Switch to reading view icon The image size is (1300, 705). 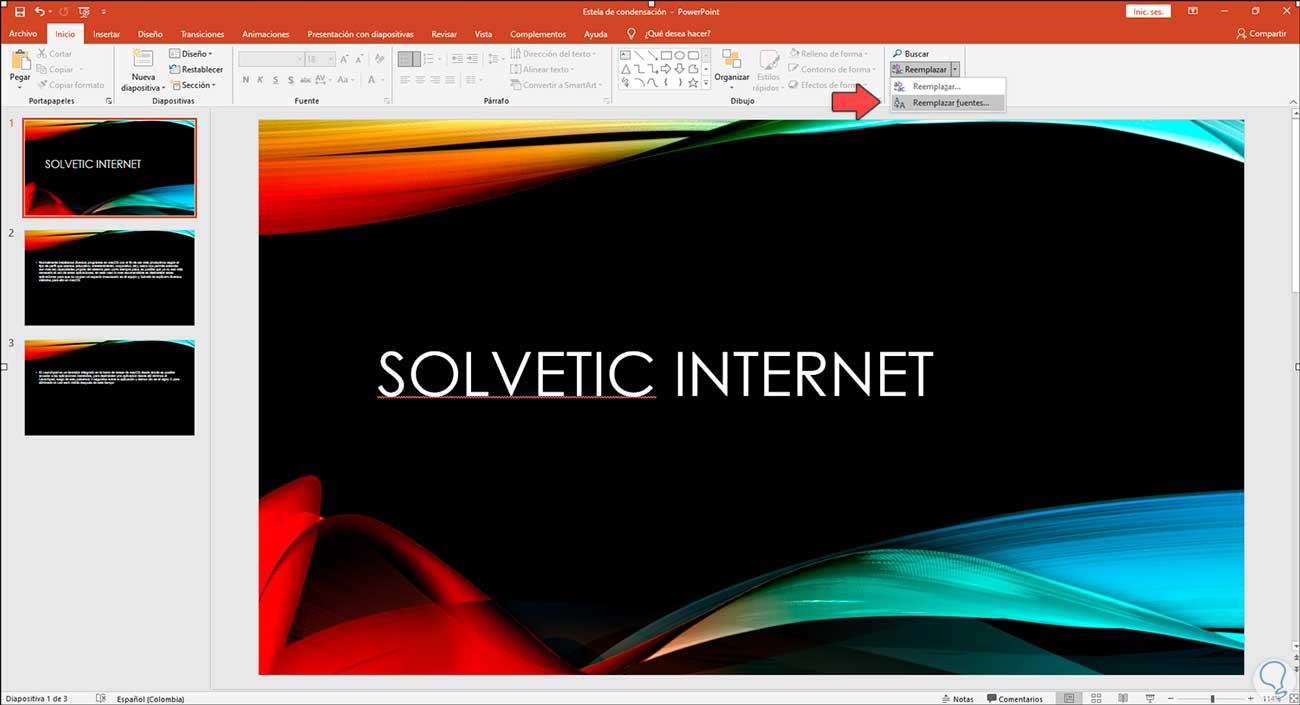[1122, 698]
